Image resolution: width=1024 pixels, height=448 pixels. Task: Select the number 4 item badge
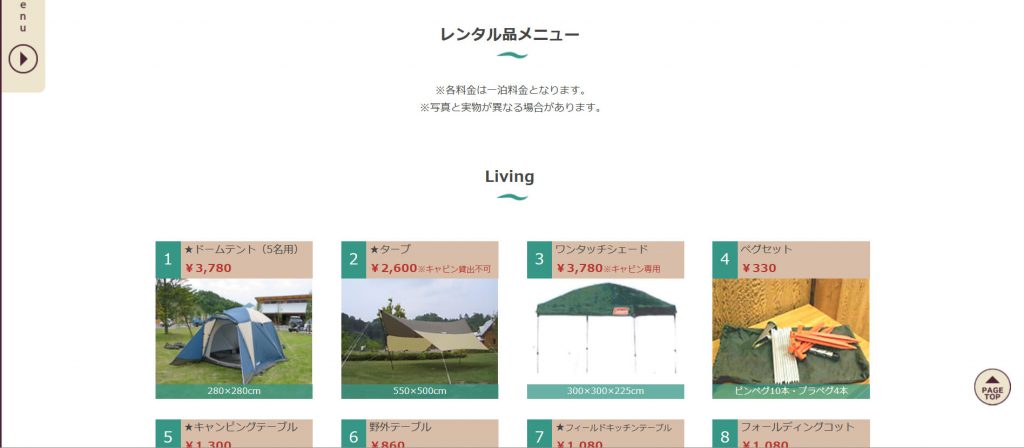tap(725, 260)
